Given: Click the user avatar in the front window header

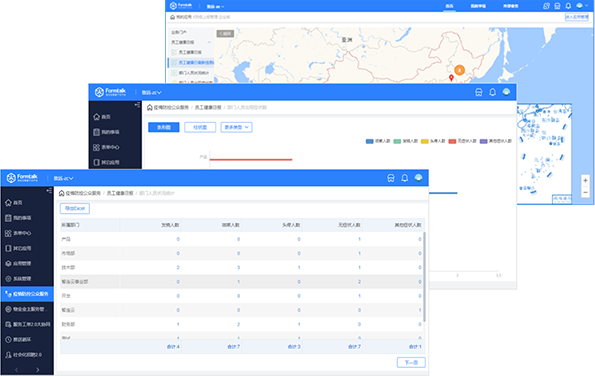Looking at the screenshot, I should 419,178.
